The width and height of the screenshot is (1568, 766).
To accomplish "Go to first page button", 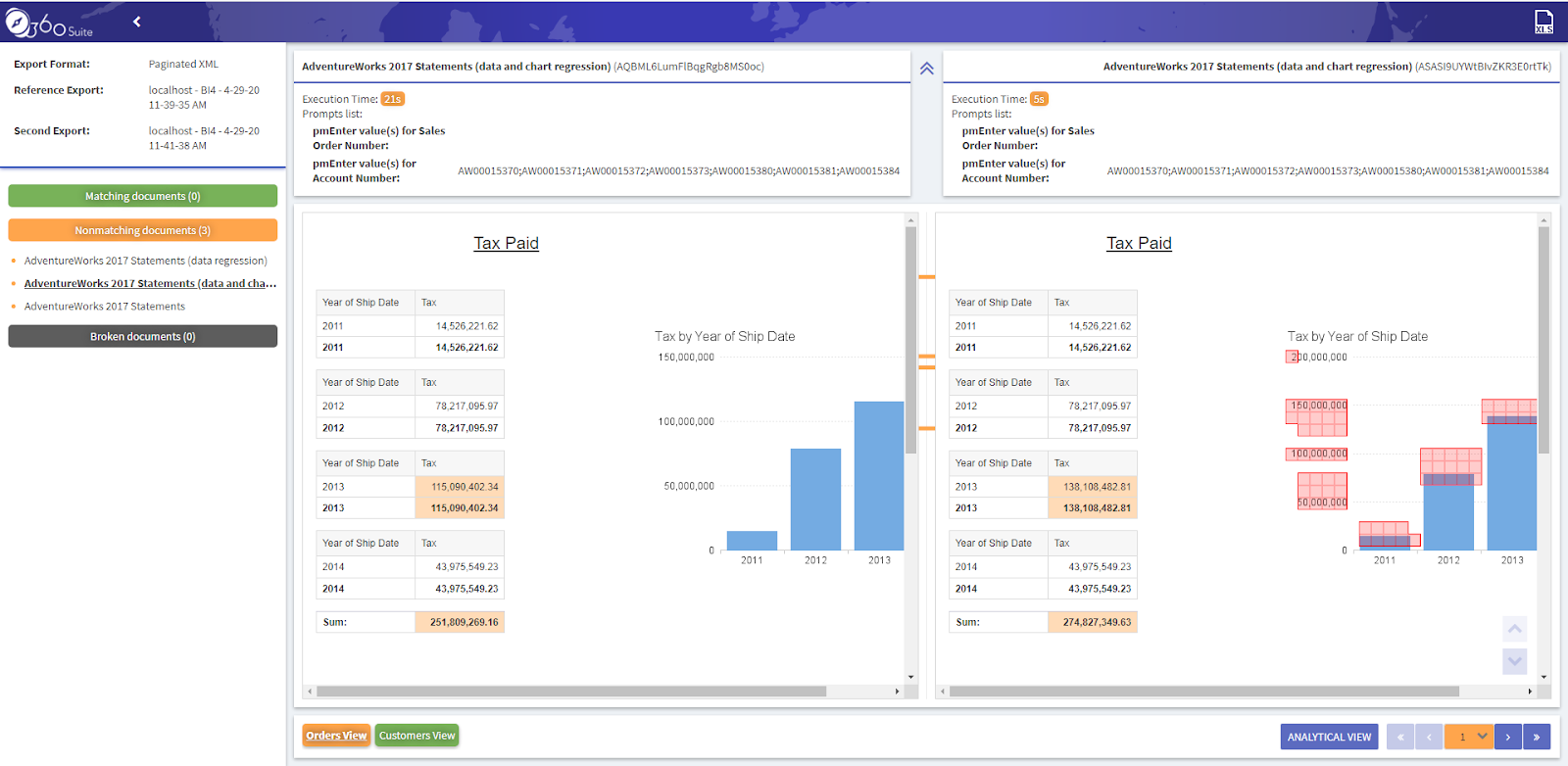I will tap(1400, 737).
